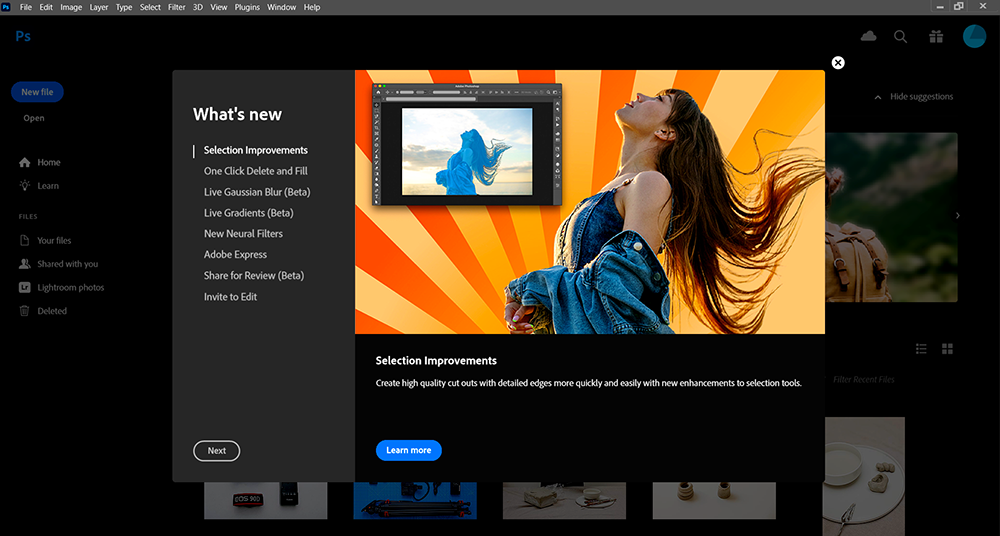Open the soap and cup recent file thumbnail
The width and height of the screenshot is (1000, 536).
tap(564, 500)
